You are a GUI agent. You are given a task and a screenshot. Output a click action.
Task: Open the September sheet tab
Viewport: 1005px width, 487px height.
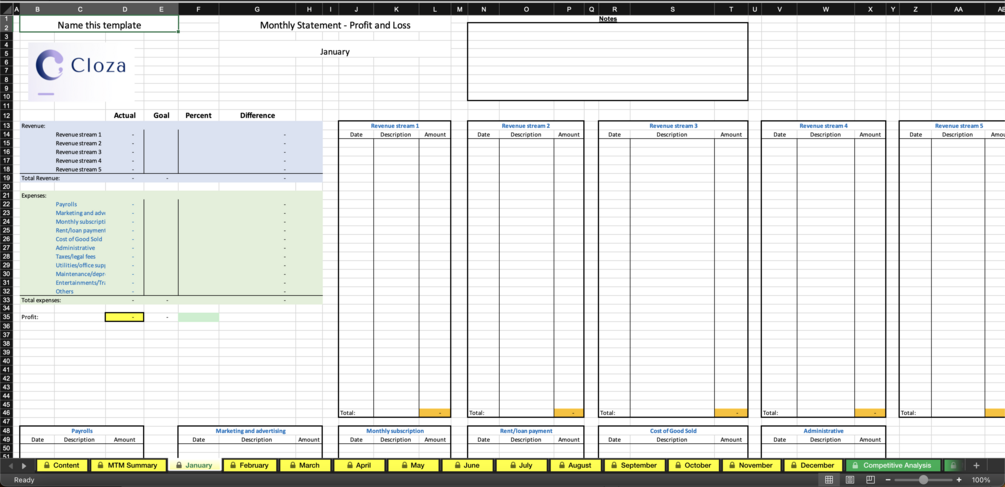coord(634,465)
